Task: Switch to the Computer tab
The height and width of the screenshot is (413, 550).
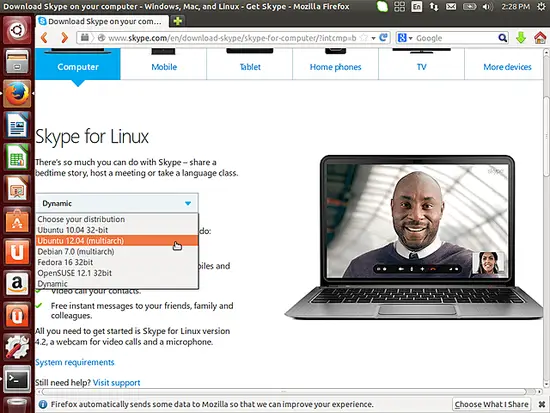Action: (x=78, y=64)
